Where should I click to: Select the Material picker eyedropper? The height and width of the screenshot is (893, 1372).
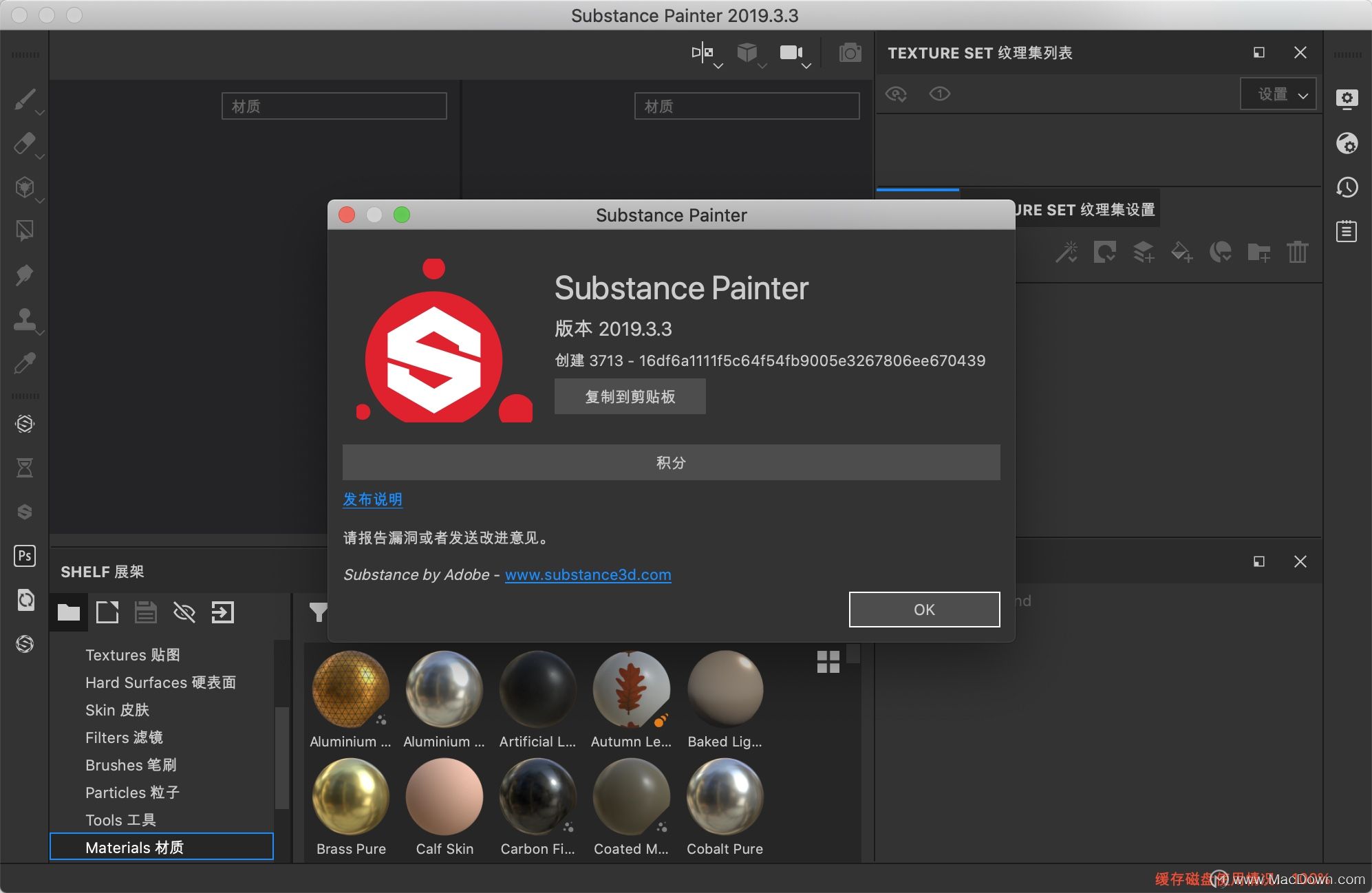(x=25, y=363)
